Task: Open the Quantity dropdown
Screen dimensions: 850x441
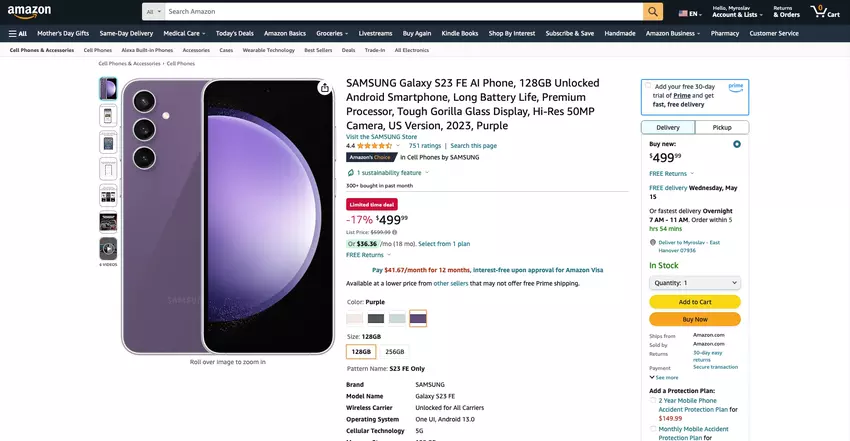Action: coord(694,283)
